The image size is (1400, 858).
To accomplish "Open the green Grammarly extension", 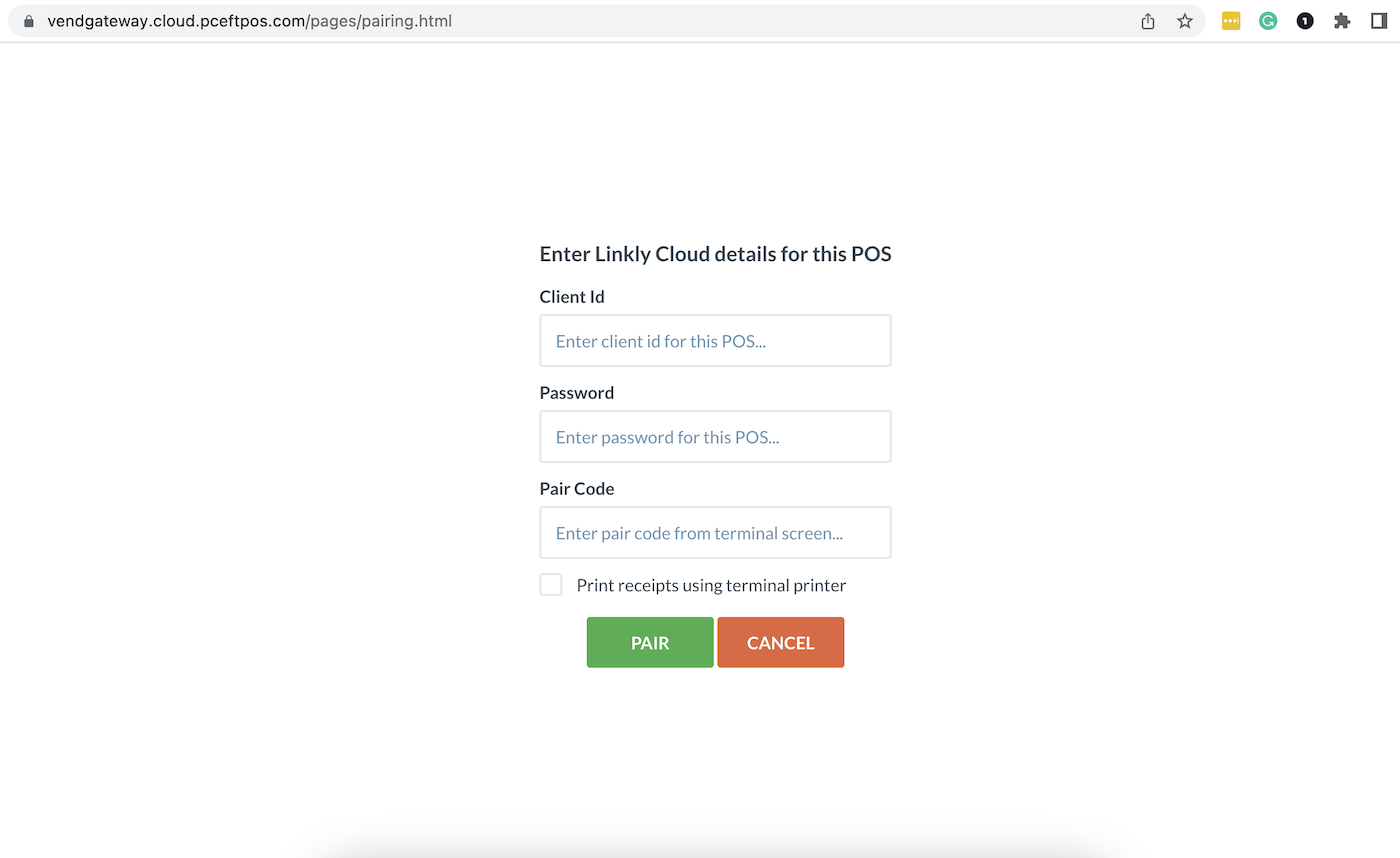I will coord(1268,21).
